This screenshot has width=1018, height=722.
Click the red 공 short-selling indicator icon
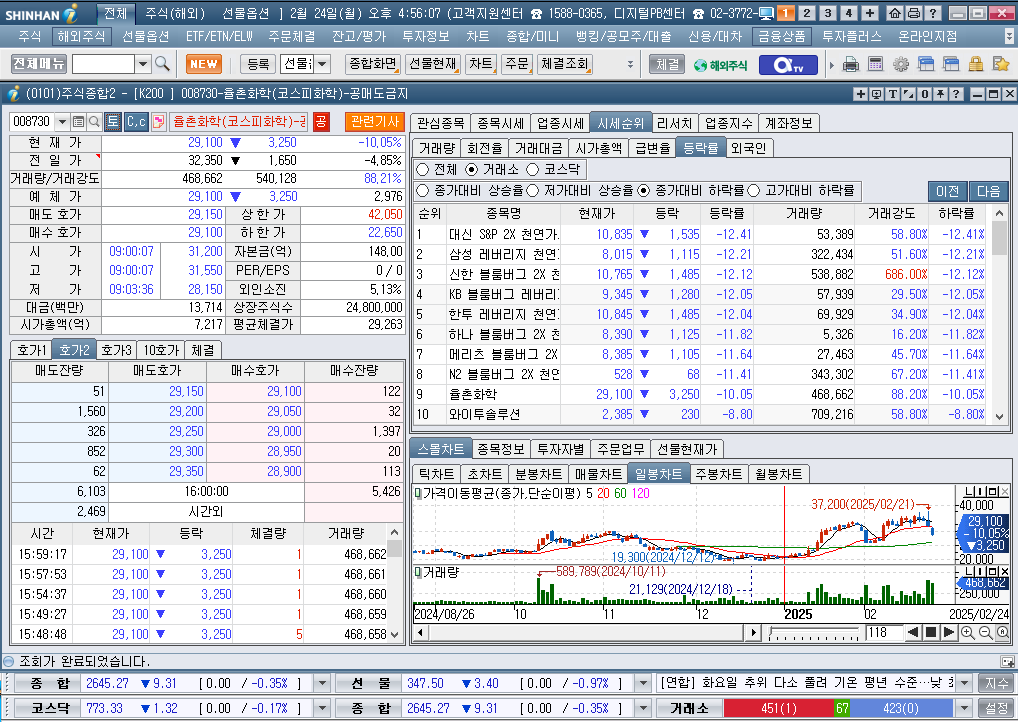321,121
